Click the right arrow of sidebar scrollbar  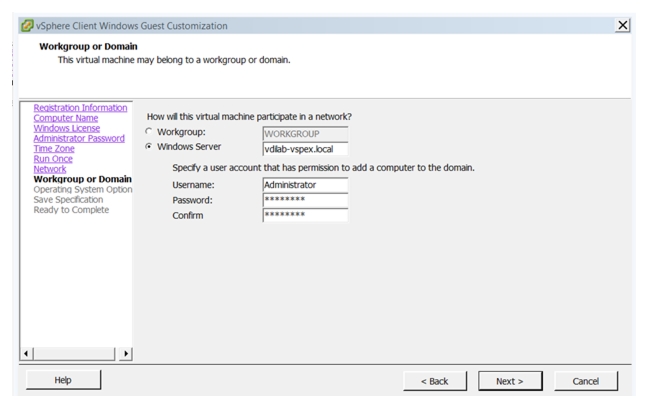[126, 354]
